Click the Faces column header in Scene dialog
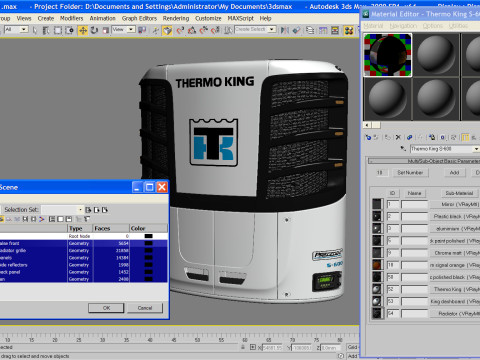The image size is (480, 360). pos(111,228)
